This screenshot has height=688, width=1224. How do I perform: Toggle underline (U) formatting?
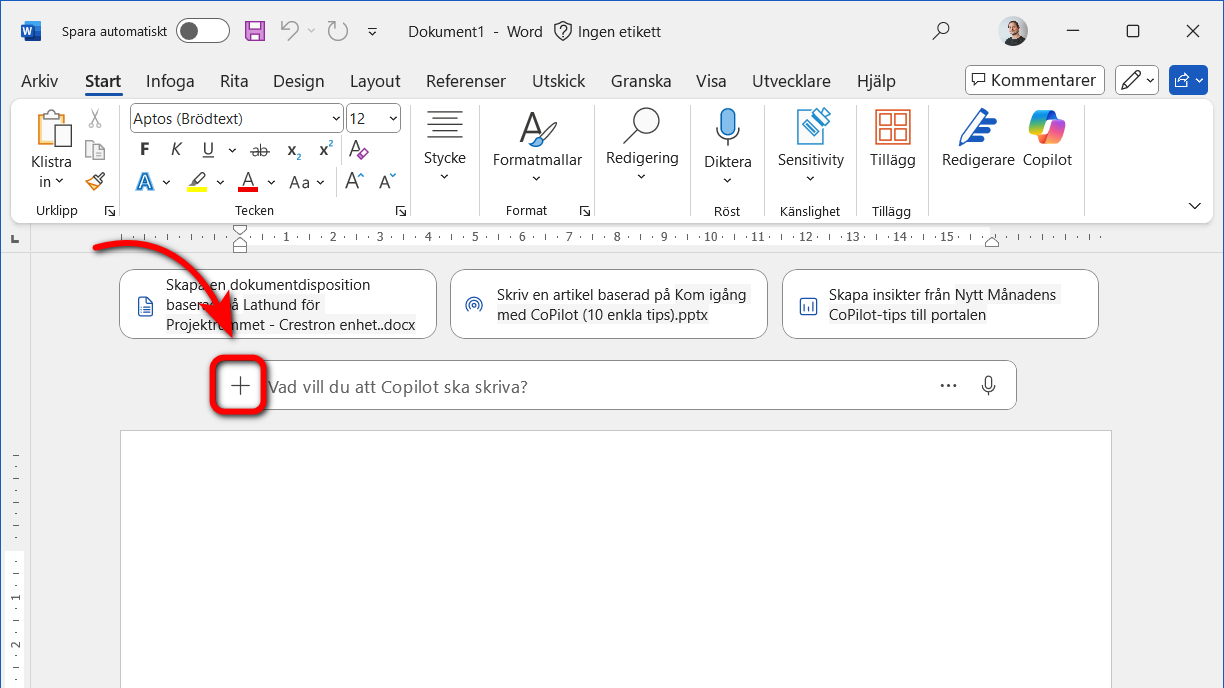(208, 150)
